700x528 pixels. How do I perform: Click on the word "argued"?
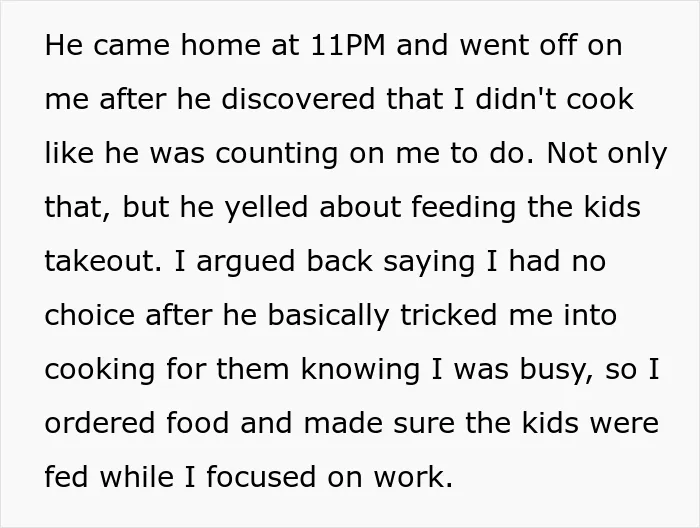coord(246,262)
